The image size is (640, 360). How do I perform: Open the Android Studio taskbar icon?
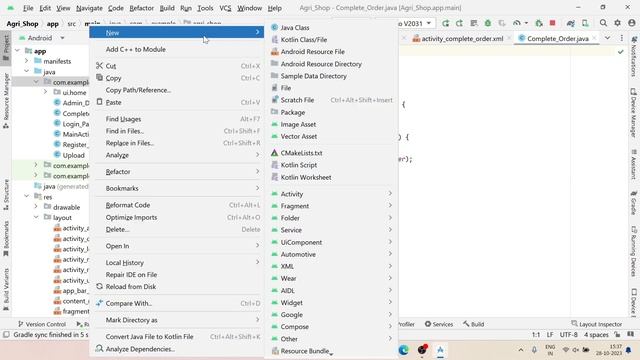440,350
